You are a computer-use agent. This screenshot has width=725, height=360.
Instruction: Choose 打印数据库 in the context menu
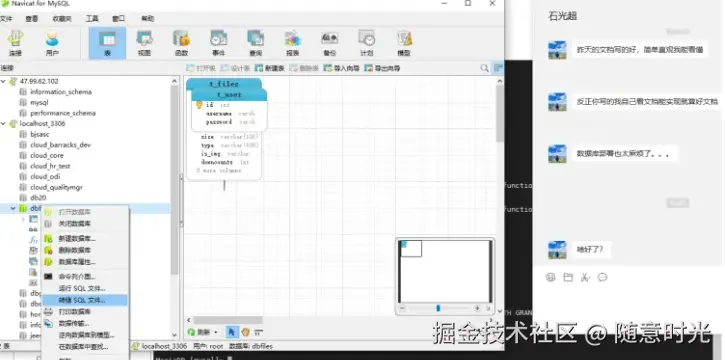pyautogui.click(x=85, y=311)
